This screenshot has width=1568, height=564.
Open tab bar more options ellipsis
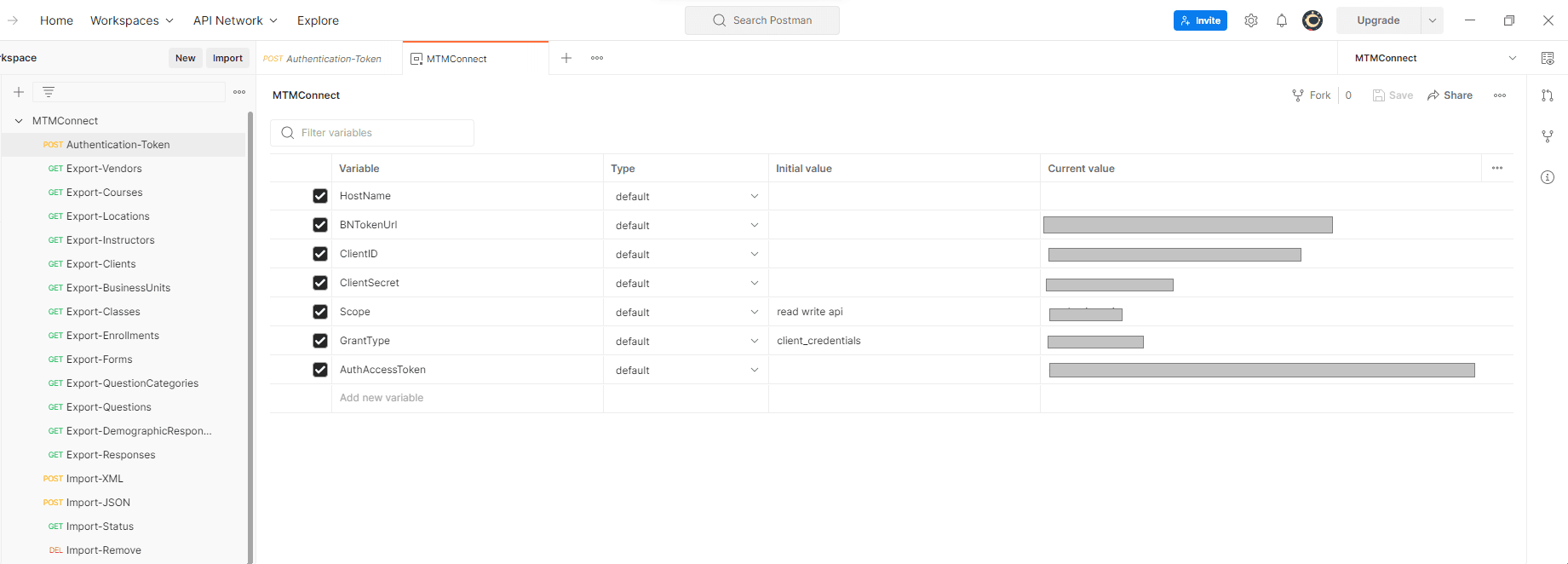coord(597,58)
